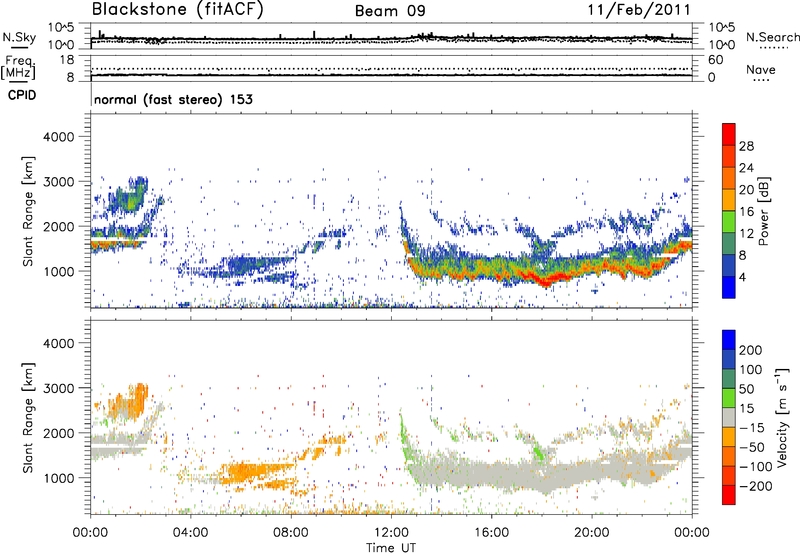
Task: Select "Slant Range [km]" label of velocity panel
Action: 28,418
